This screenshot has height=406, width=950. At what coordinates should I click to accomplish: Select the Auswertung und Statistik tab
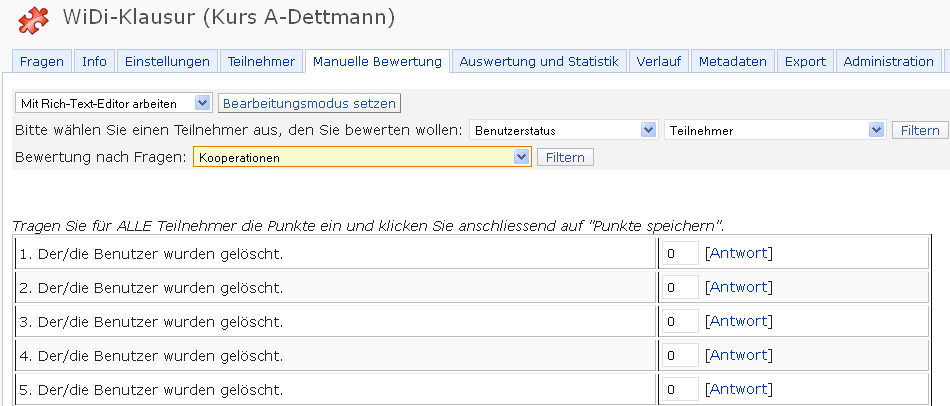tap(540, 62)
